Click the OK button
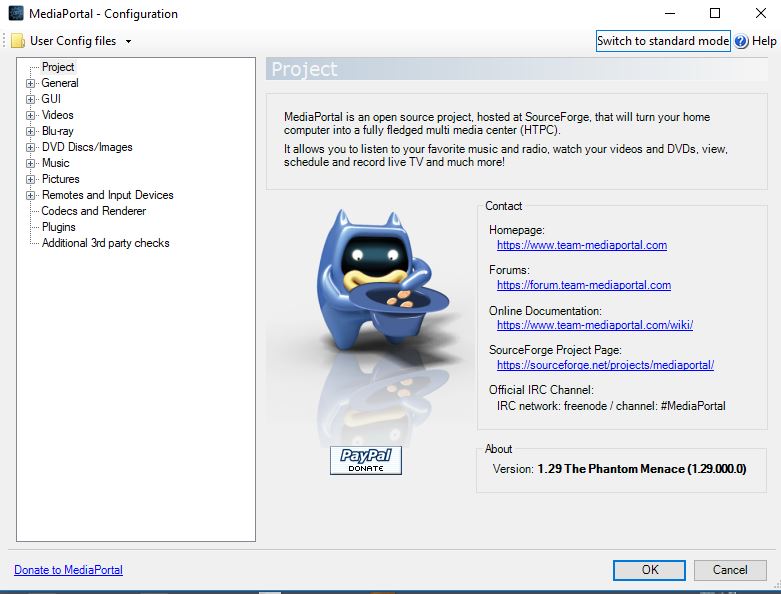 click(650, 570)
